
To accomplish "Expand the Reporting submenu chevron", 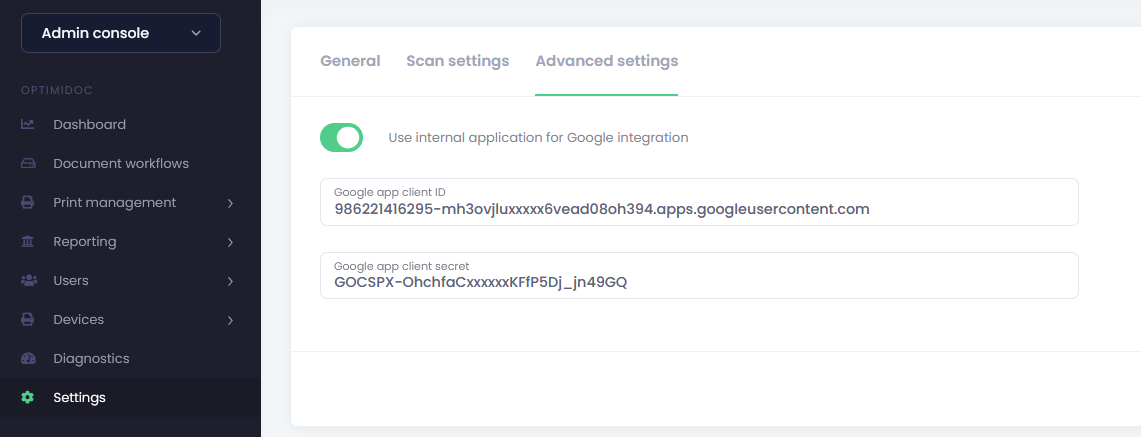I will [x=230, y=242].
